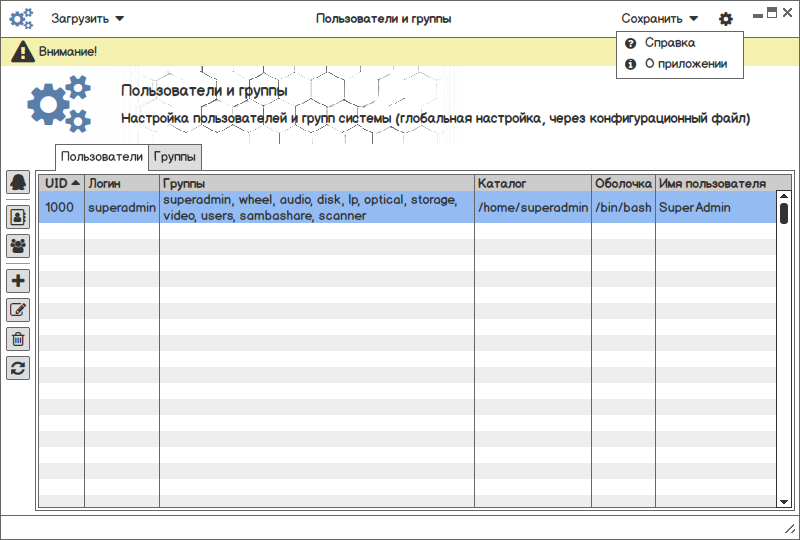
Task: Click the warning triangle icon
Action: click(22, 51)
